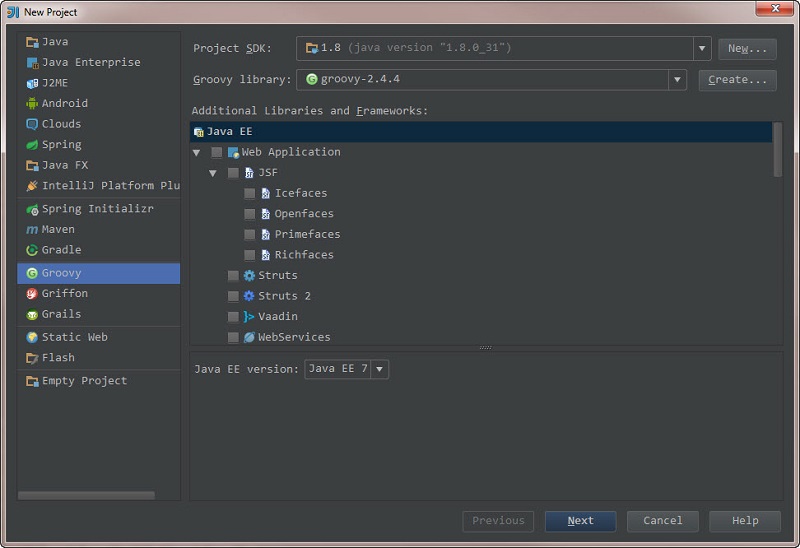
Task: Click the Empty Project folder icon
Action: (x=32, y=381)
